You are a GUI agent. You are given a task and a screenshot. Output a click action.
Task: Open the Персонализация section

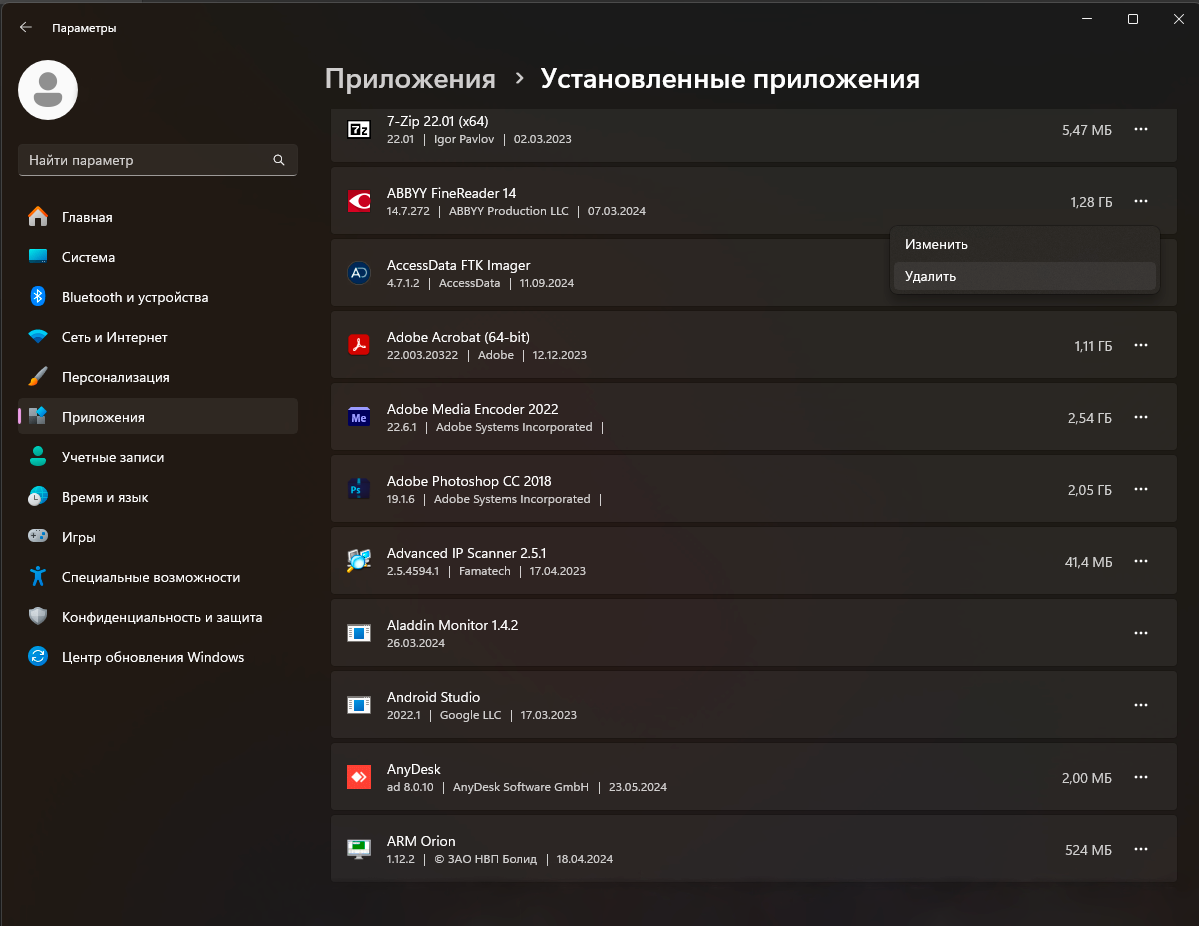[158, 377]
